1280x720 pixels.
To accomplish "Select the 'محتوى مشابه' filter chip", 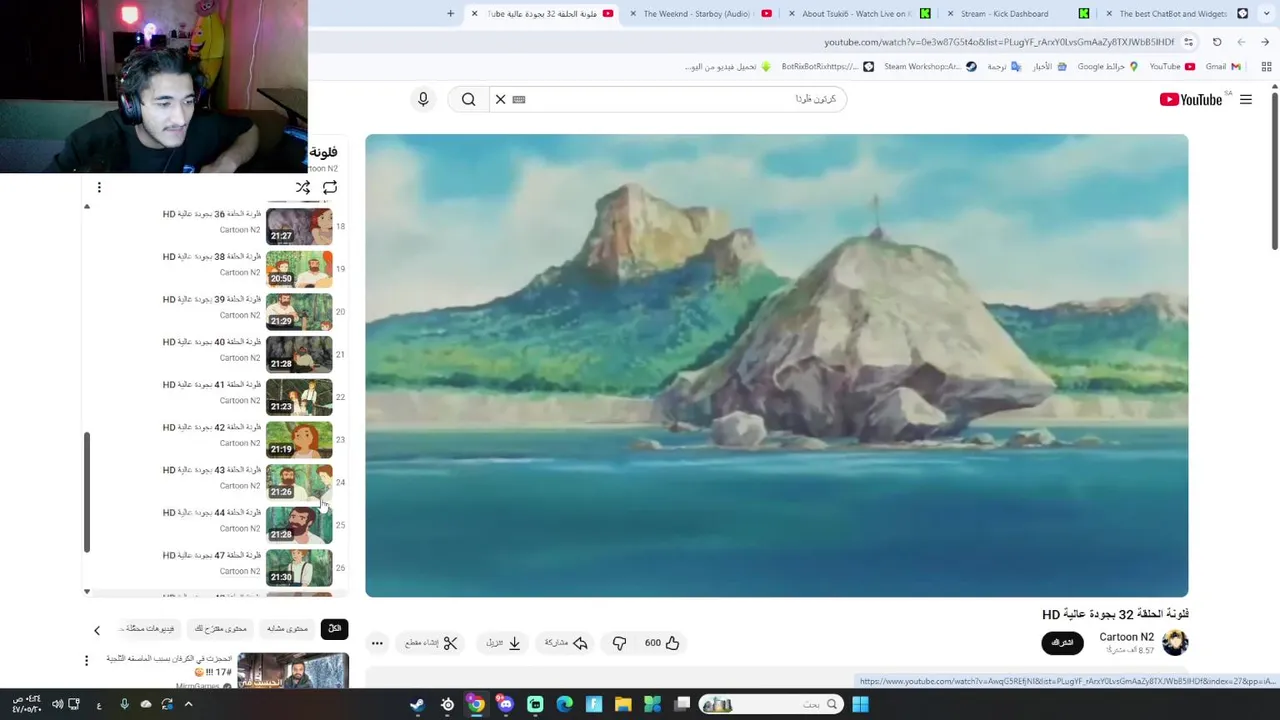I will [x=287, y=629].
